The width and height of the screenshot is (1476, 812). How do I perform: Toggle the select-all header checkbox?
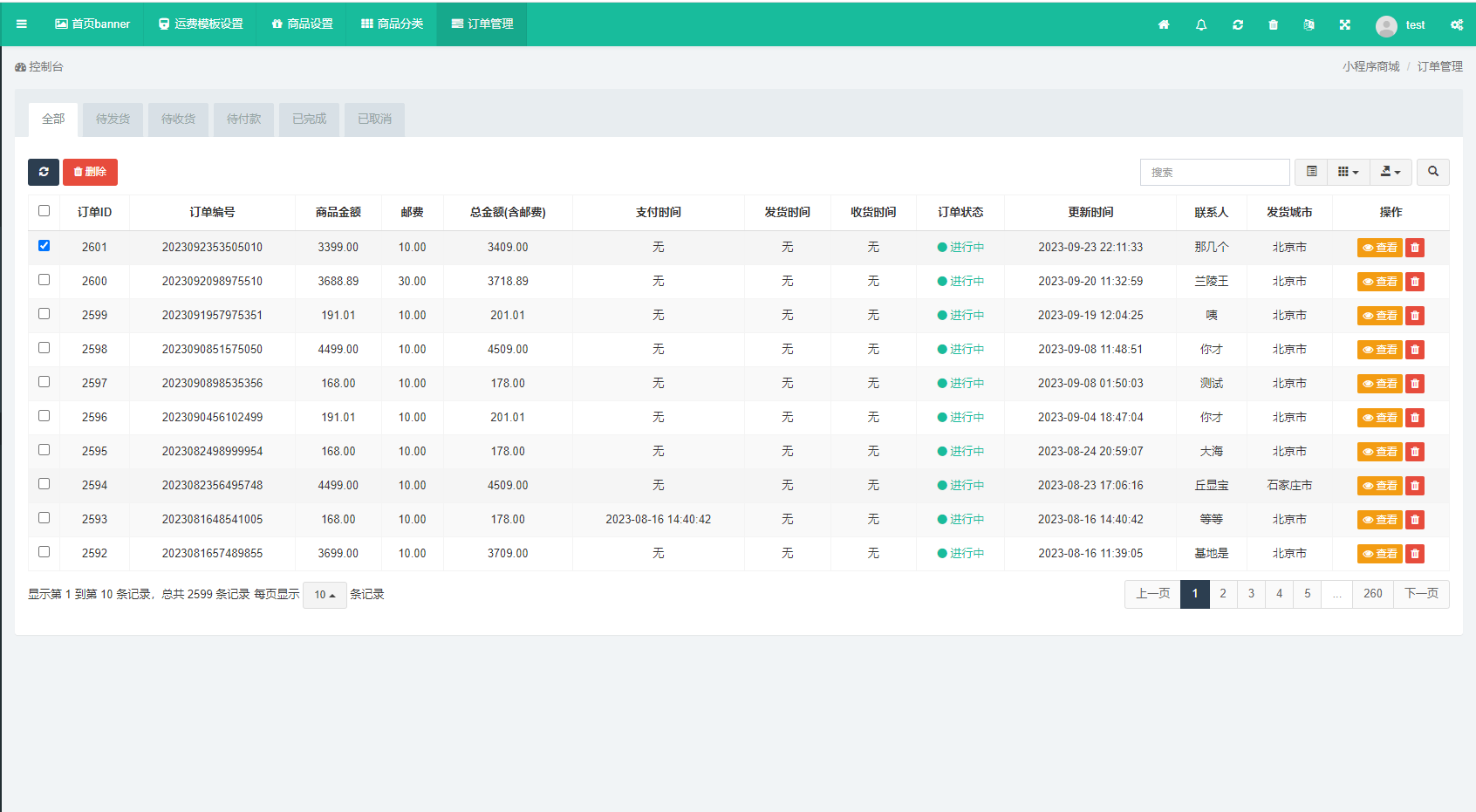coord(44,211)
